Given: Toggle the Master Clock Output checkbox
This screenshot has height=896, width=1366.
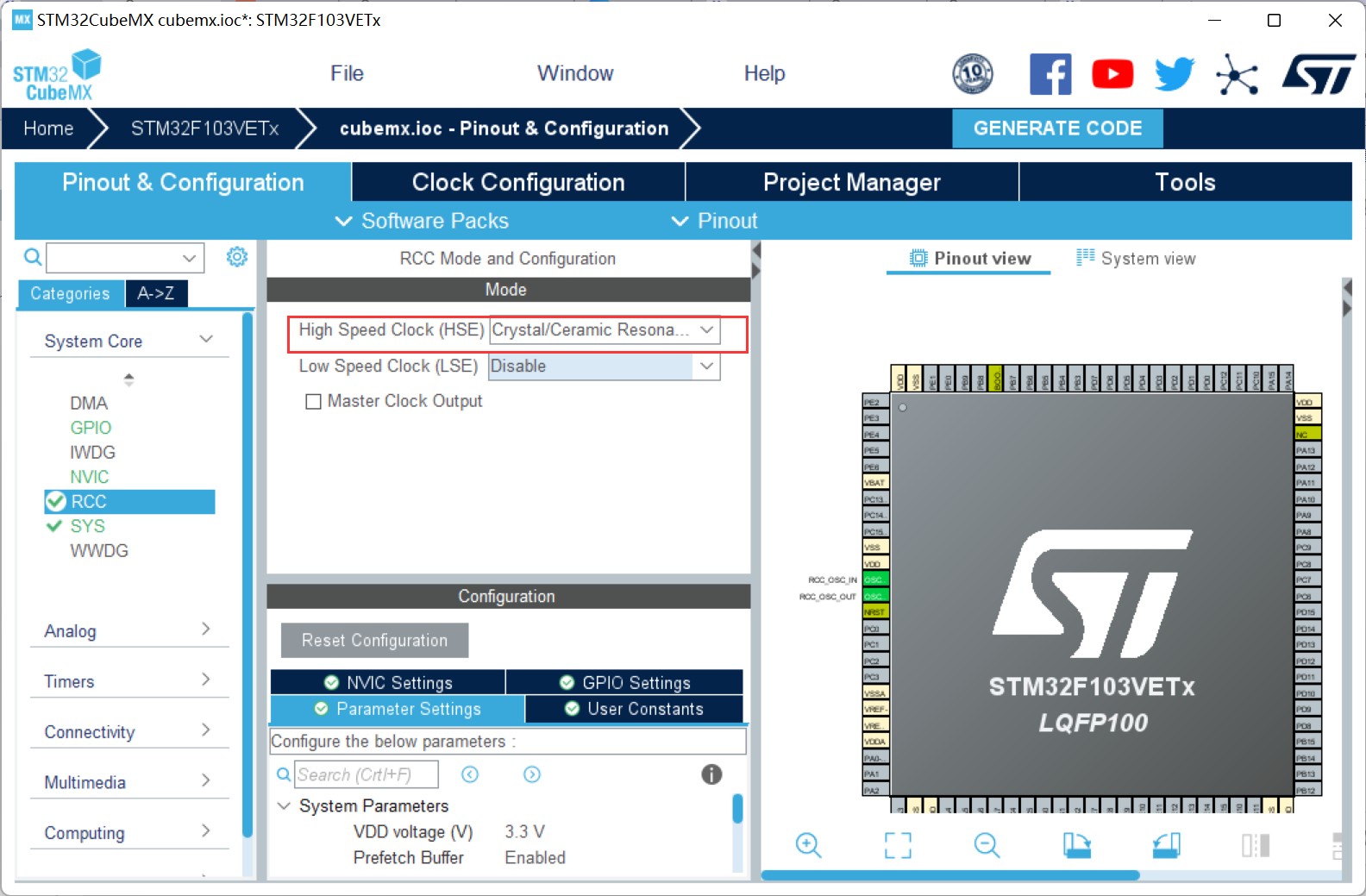Looking at the screenshot, I should (x=313, y=401).
